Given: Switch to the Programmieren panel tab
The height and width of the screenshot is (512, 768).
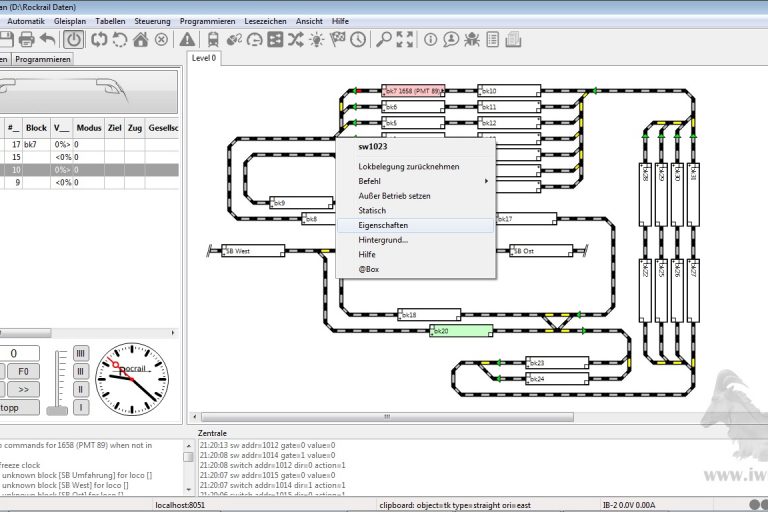Looking at the screenshot, I should click(43, 59).
